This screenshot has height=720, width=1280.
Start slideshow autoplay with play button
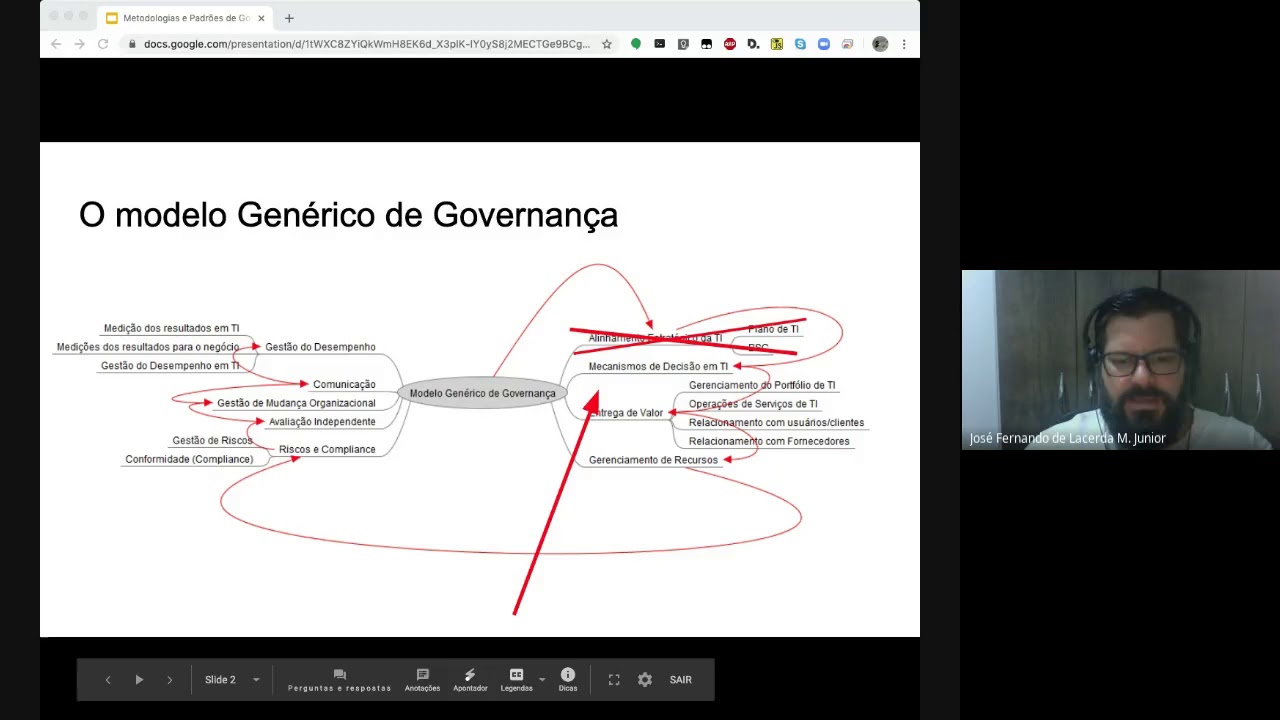(x=139, y=680)
